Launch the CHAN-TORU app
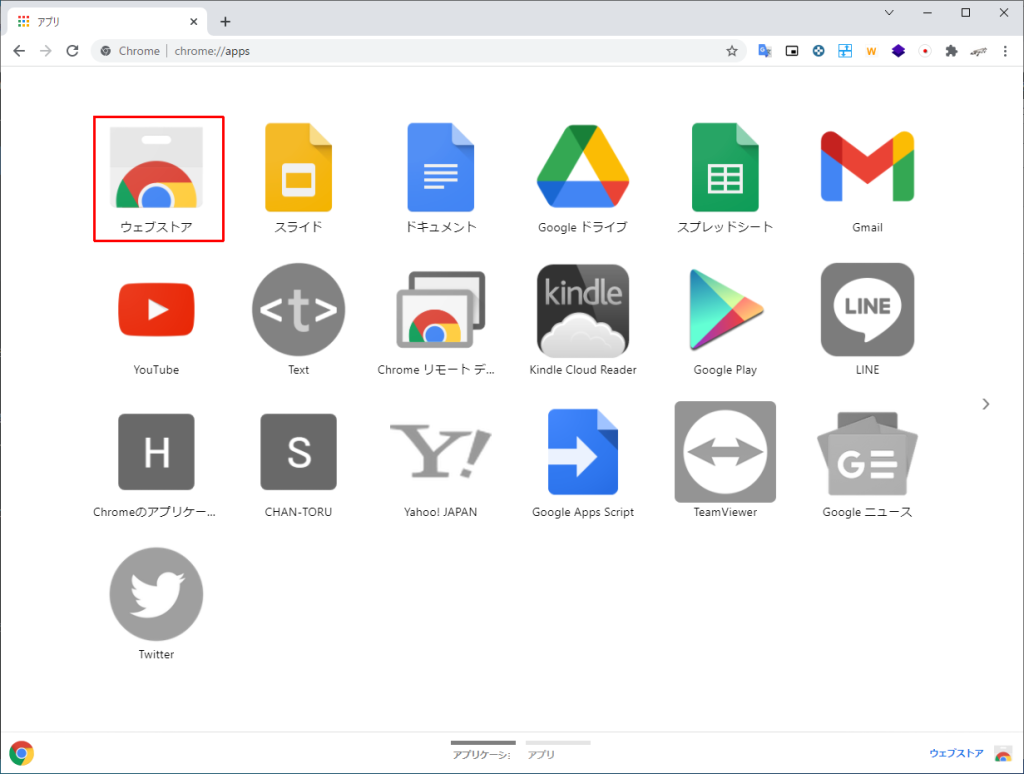Viewport: 1024px width, 774px height. tap(298, 452)
